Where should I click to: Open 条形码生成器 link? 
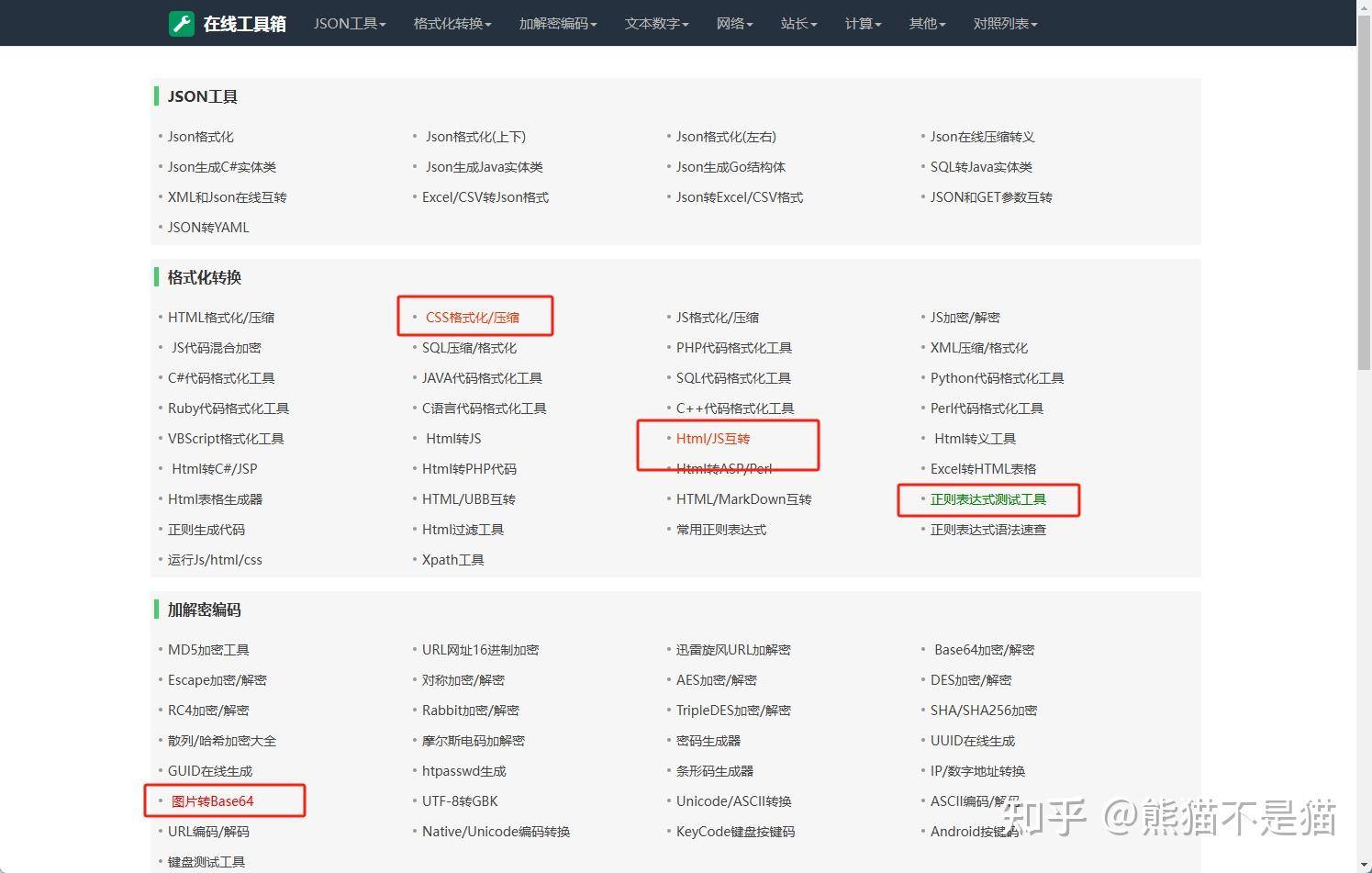click(715, 771)
